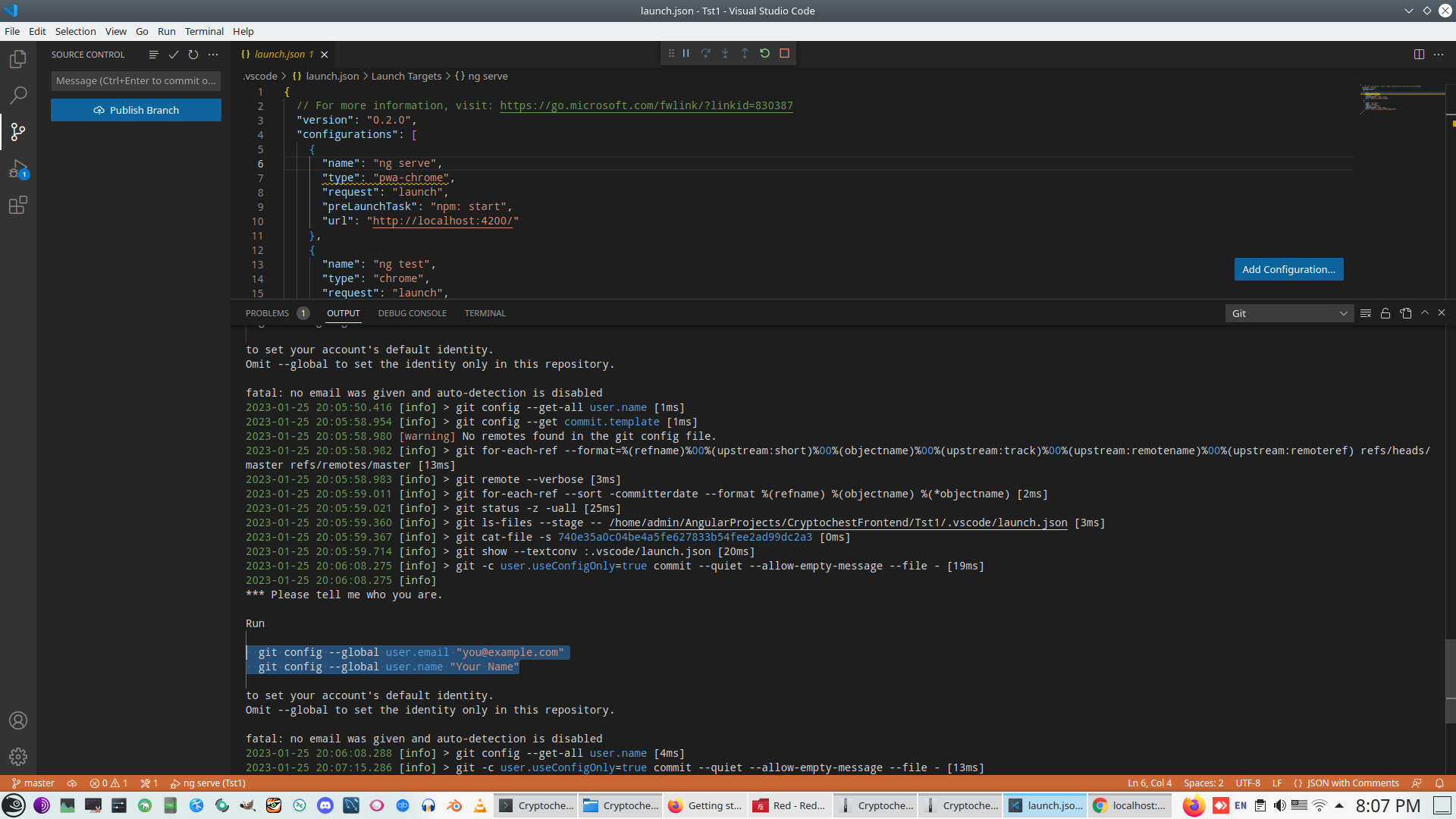Open the Extensions view icon
Screen dimensions: 1456x819
click(18, 206)
